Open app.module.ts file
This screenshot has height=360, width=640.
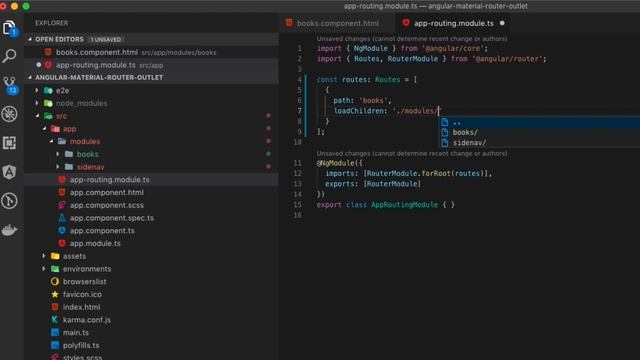[x=95, y=243]
